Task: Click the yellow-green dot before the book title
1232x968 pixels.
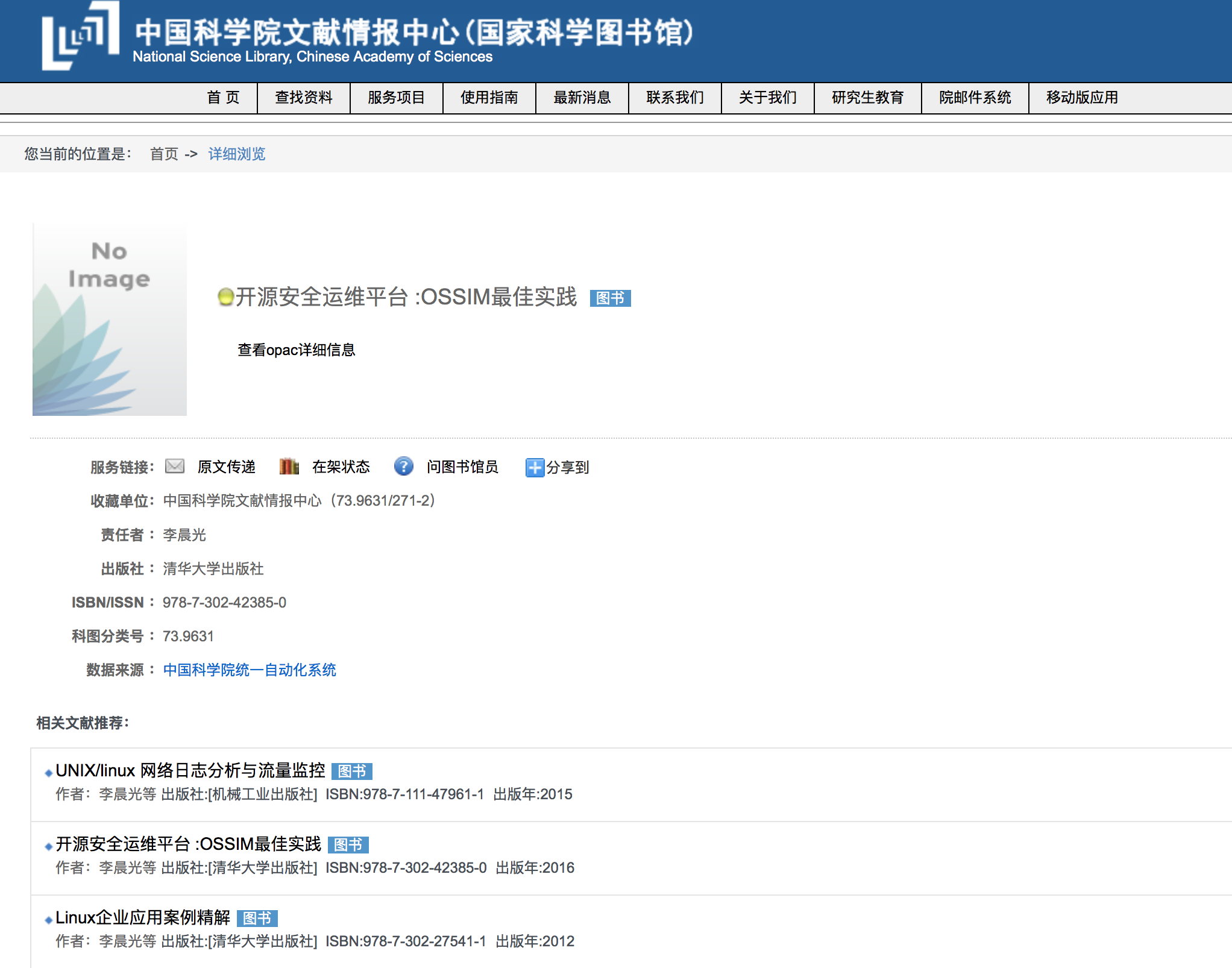Action: [225, 297]
